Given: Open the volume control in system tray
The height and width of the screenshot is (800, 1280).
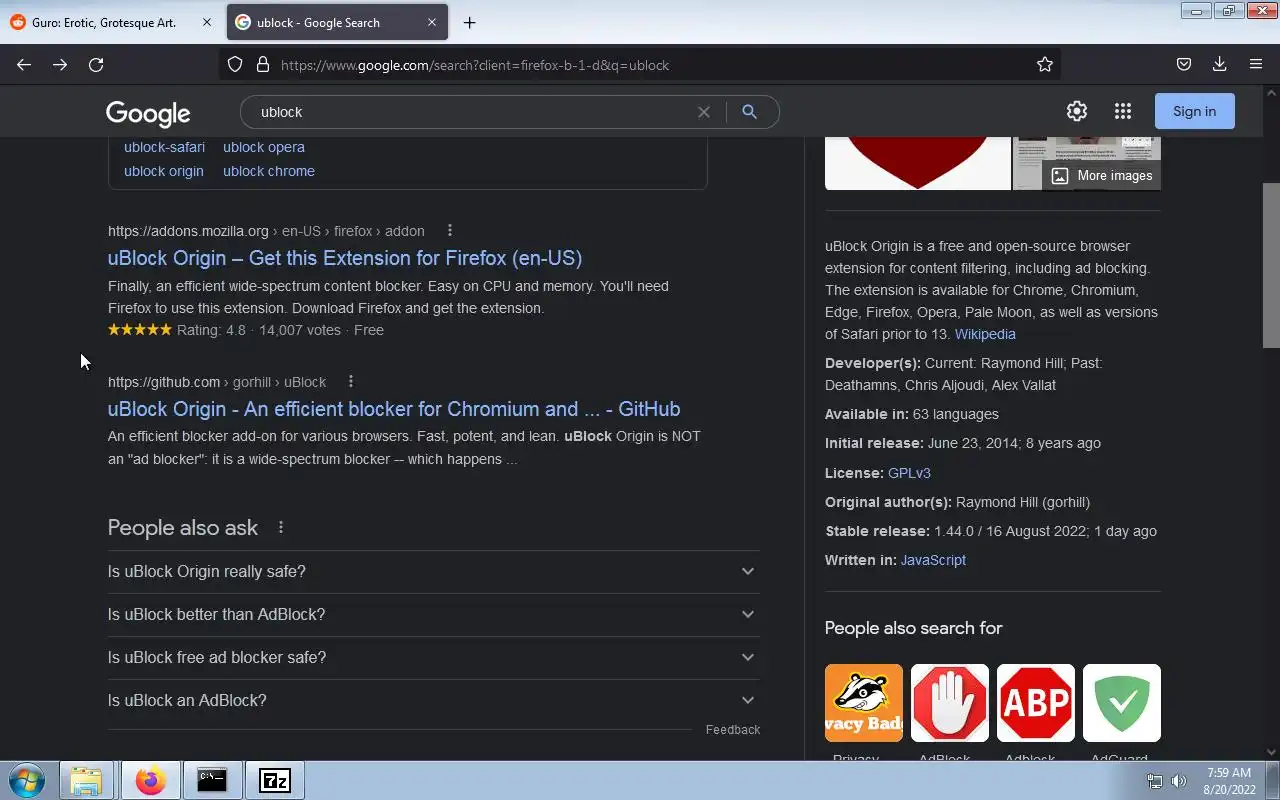Looking at the screenshot, I should [x=1179, y=781].
